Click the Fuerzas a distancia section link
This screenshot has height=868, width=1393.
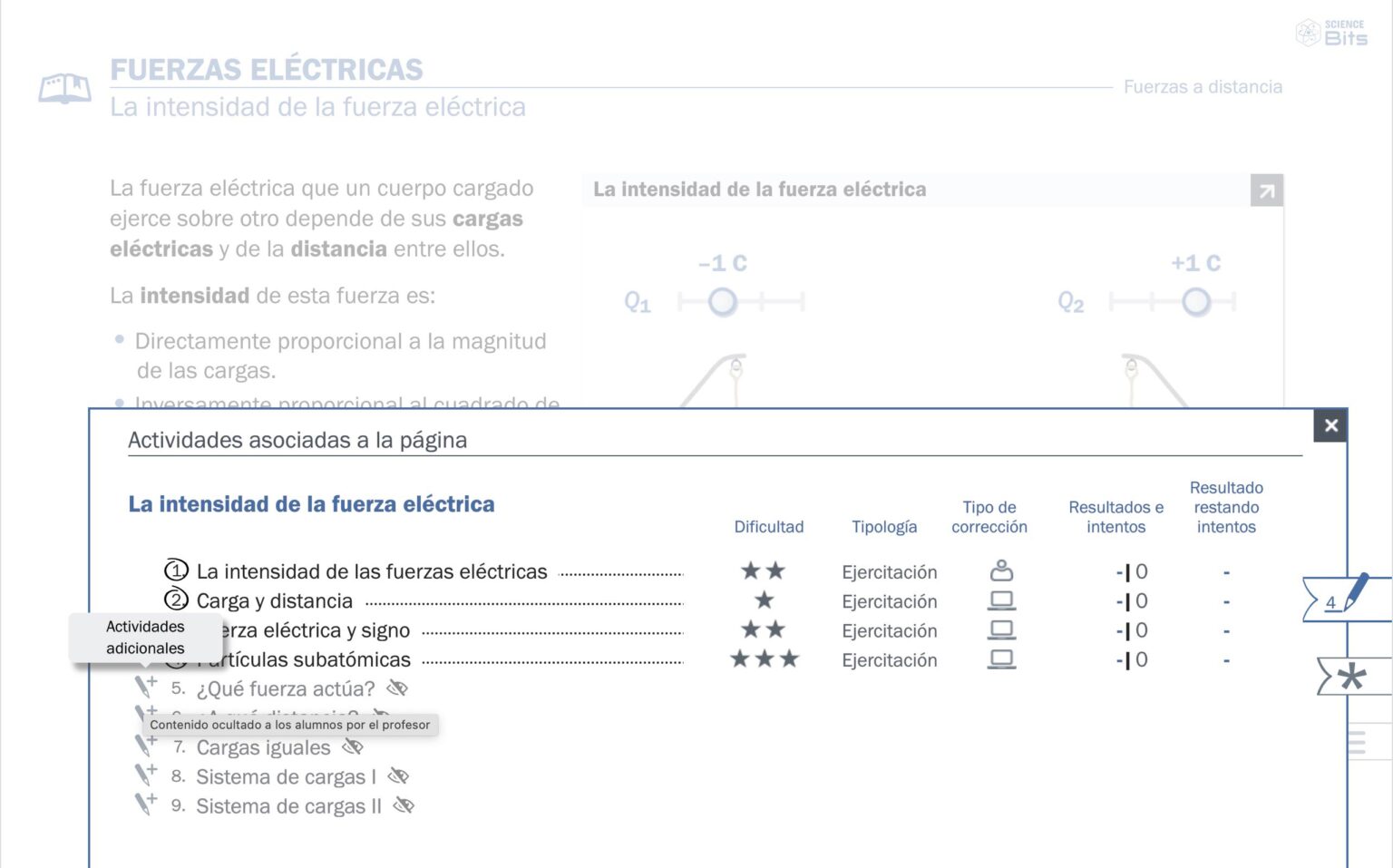point(1203,87)
